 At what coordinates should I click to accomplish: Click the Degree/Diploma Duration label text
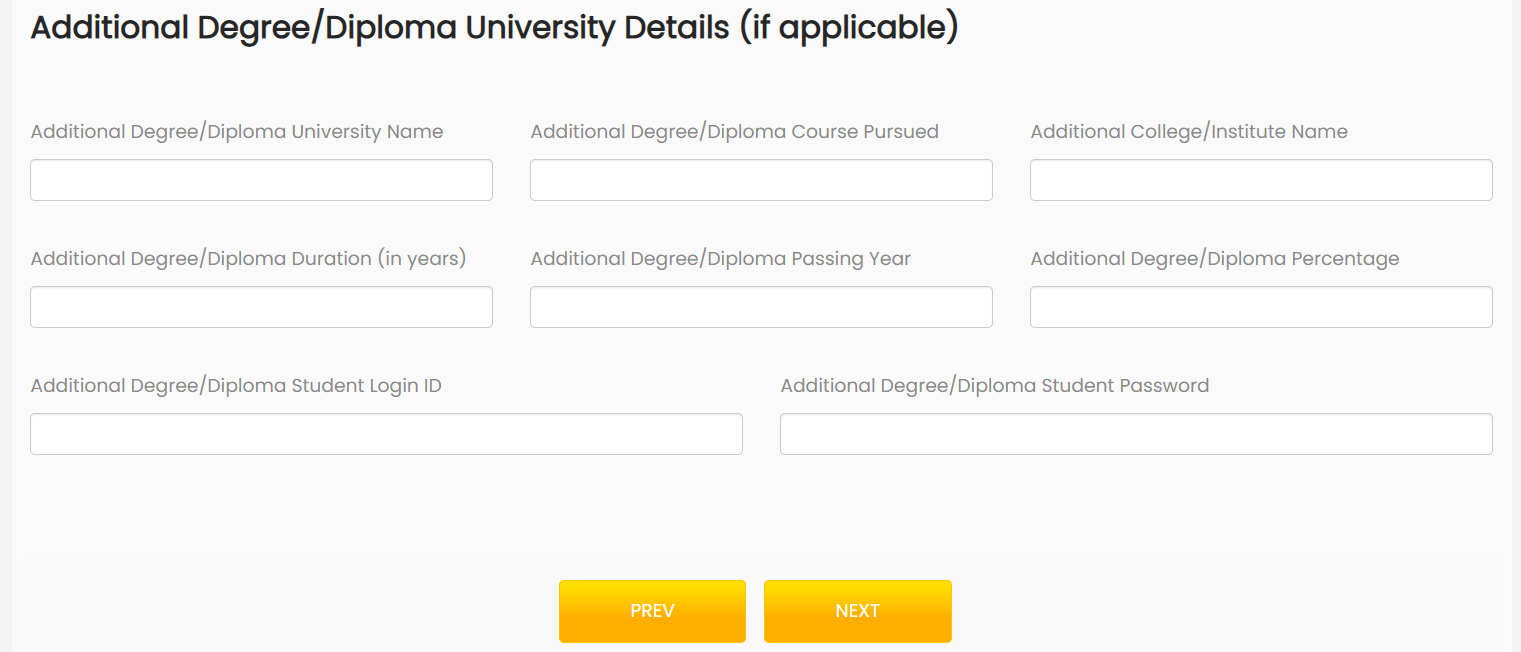[x=249, y=258]
